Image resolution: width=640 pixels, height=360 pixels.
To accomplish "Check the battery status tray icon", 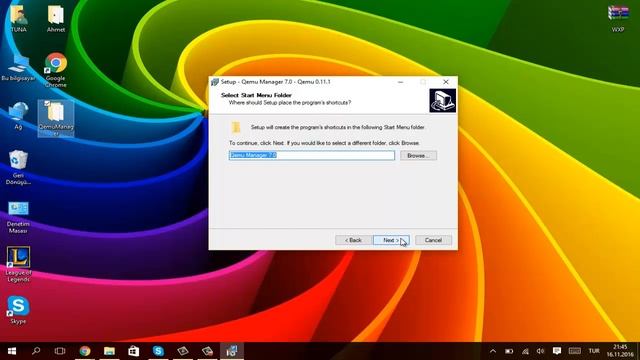I will [x=509, y=351].
